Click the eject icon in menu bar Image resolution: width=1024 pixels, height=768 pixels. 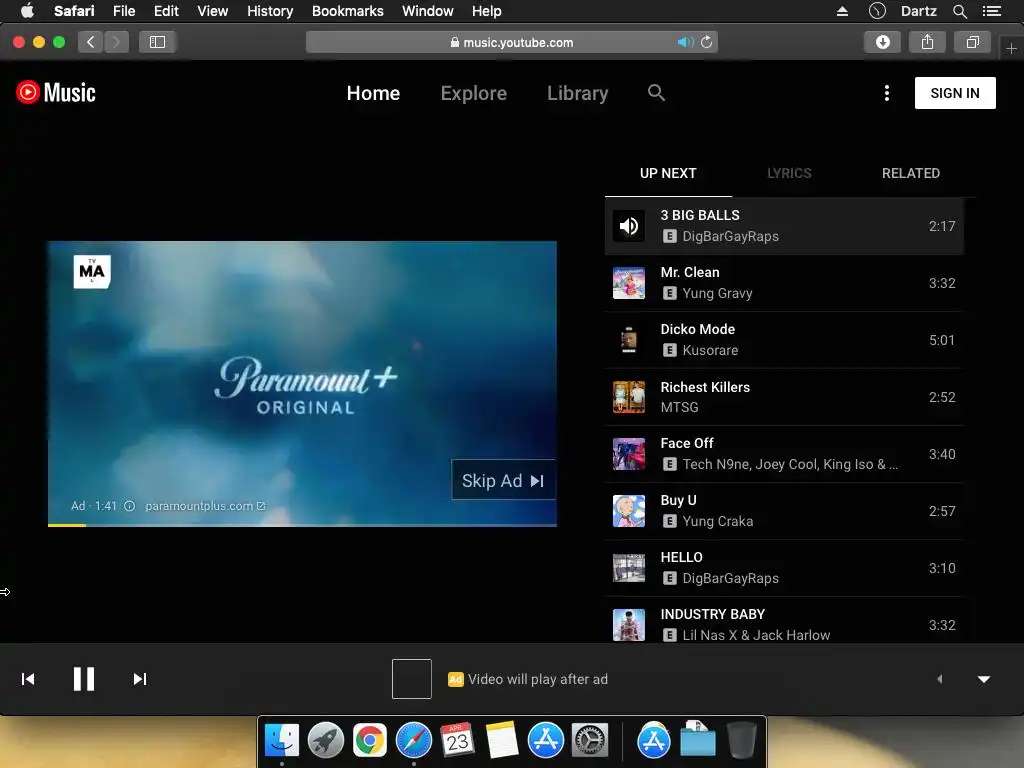pyautogui.click(x=842, y=11)
